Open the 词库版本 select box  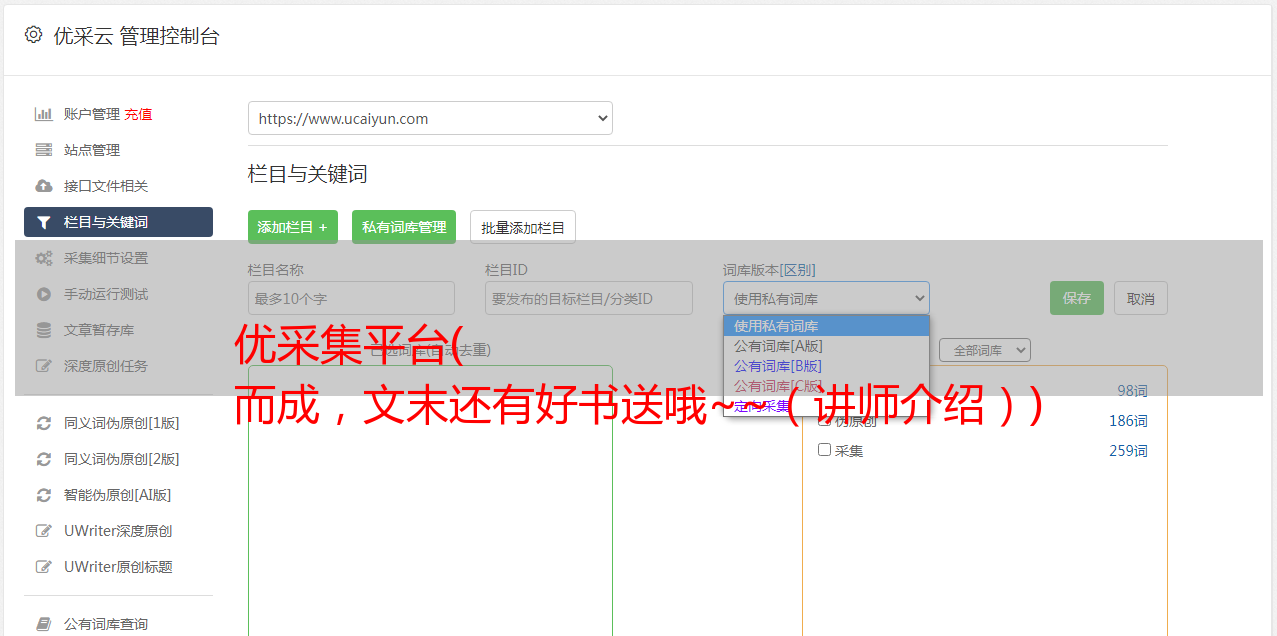pyautogui.click(x=826, y=298)
